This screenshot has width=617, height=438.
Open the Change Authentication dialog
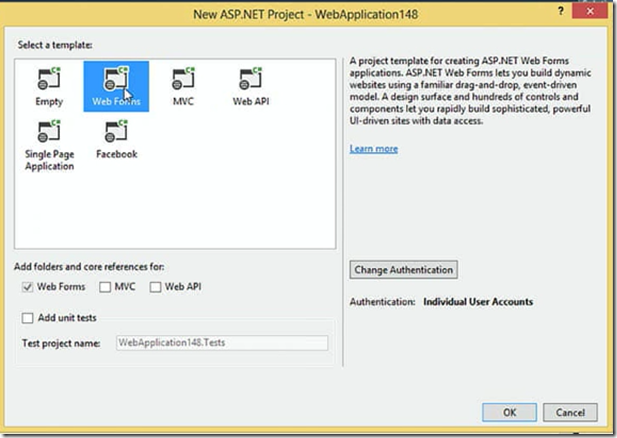tap(403, 270)
